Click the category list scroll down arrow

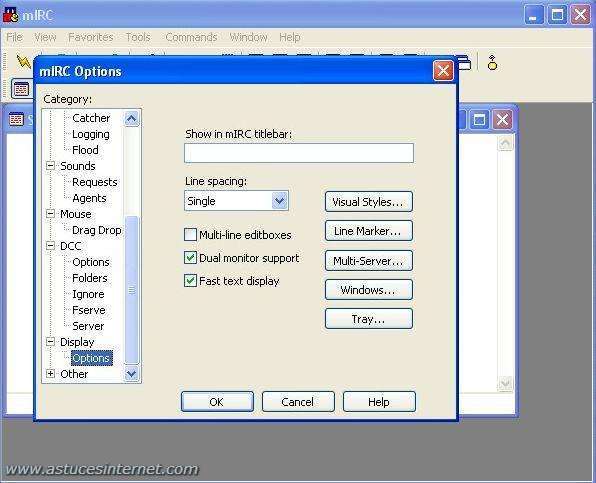tap(131, 374)
